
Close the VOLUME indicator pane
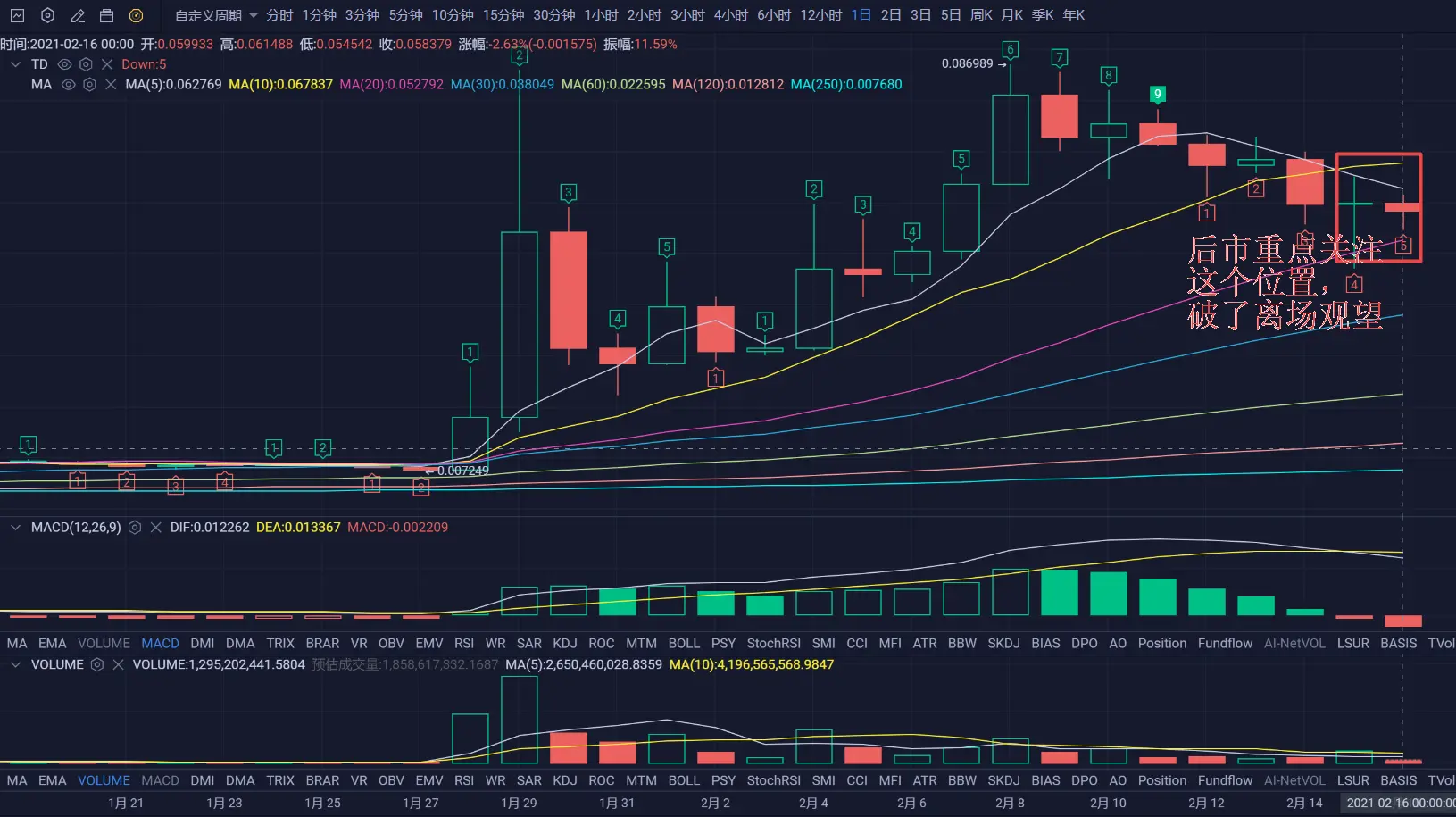(118, 665)
